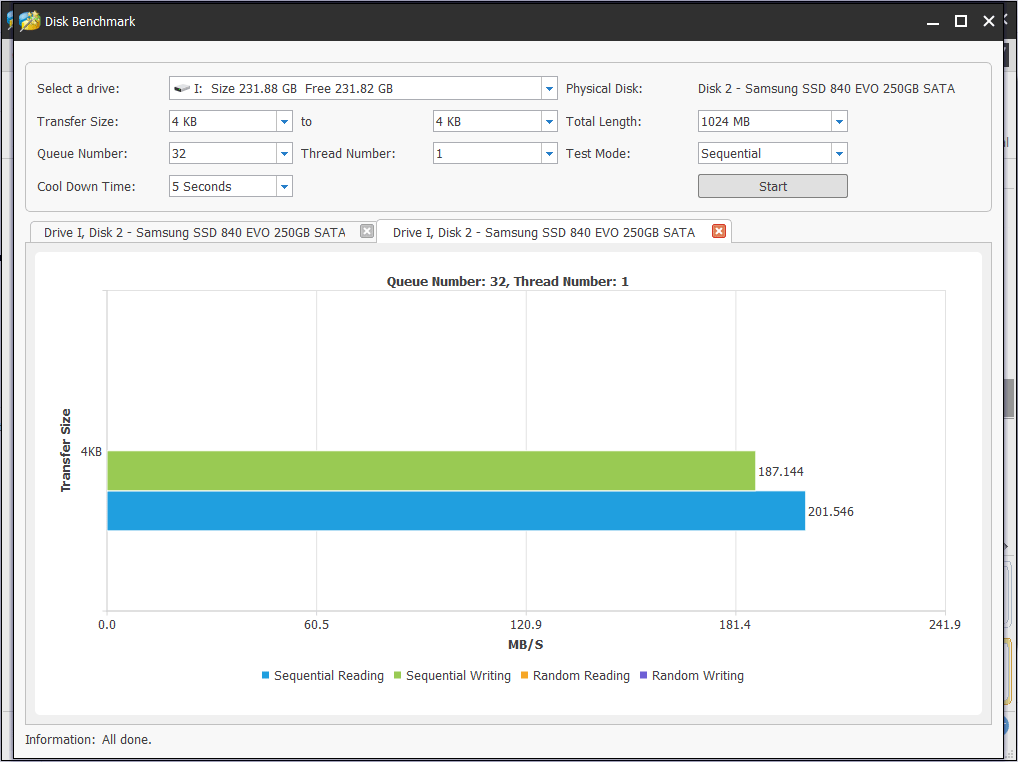Close the first Drive I benchmark tab
This screenshot has height=762, width=1018.
pos(367,232)
